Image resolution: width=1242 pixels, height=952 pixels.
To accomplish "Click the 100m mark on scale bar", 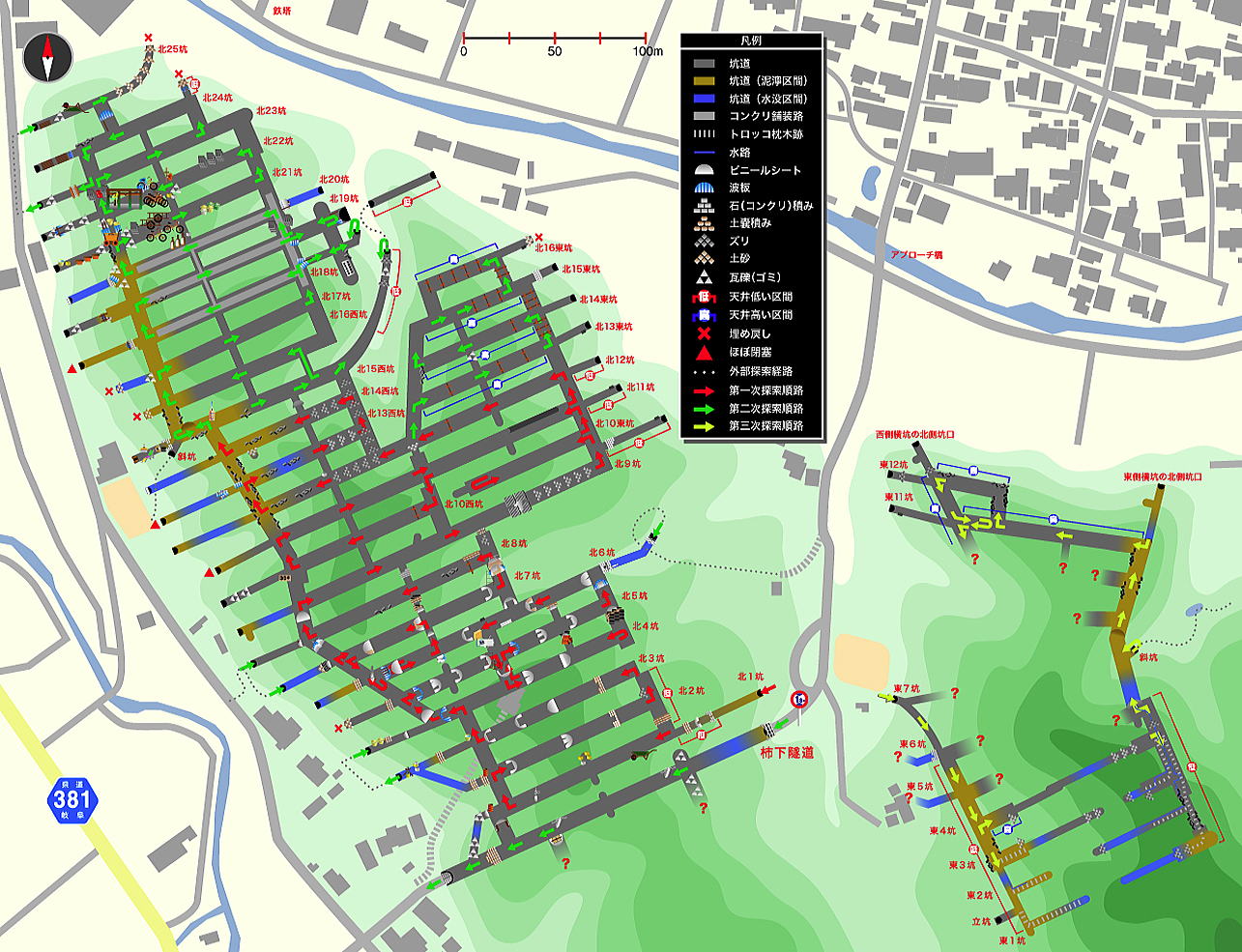I will click(x=647, y=51).
